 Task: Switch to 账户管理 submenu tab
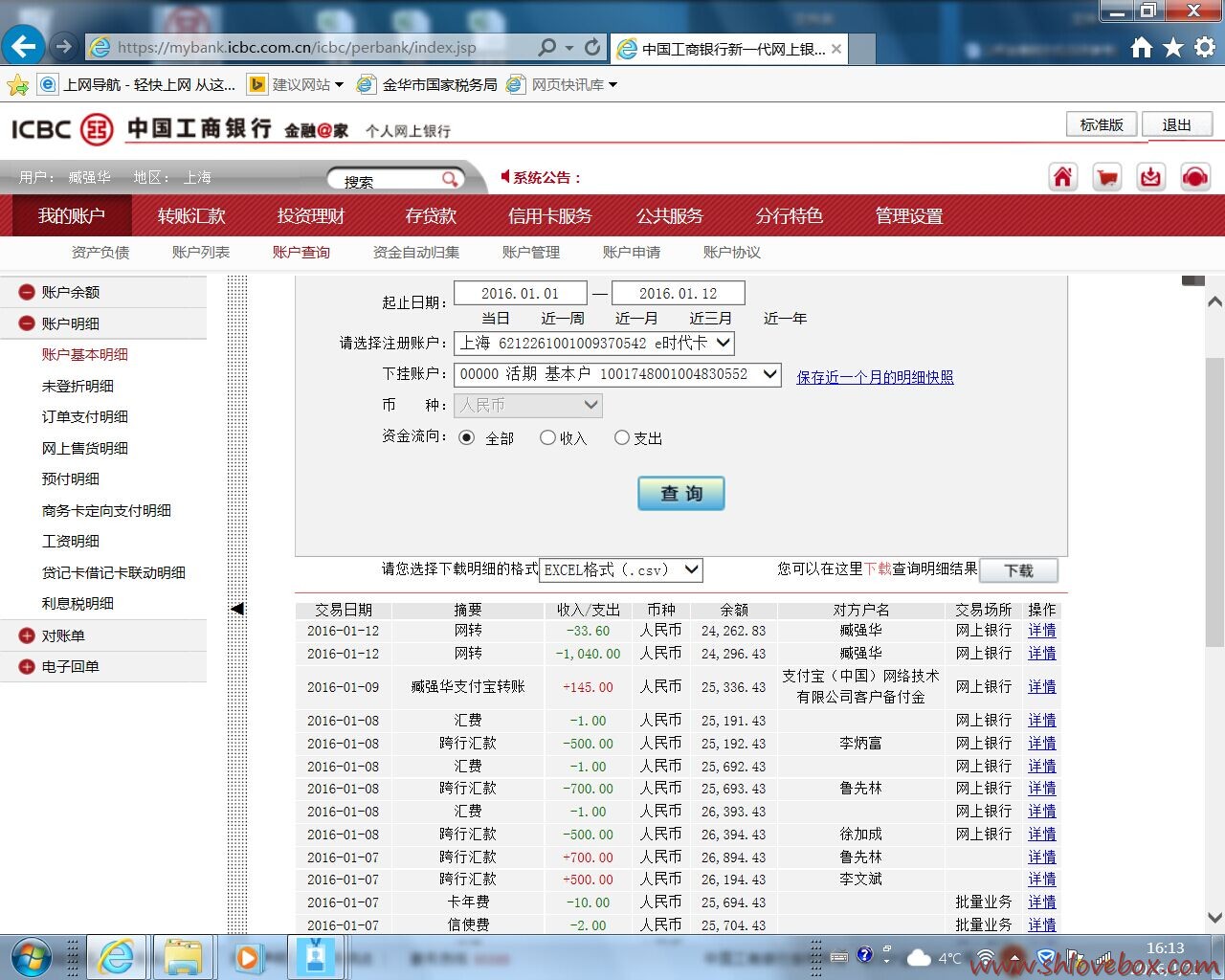point(531,253)
